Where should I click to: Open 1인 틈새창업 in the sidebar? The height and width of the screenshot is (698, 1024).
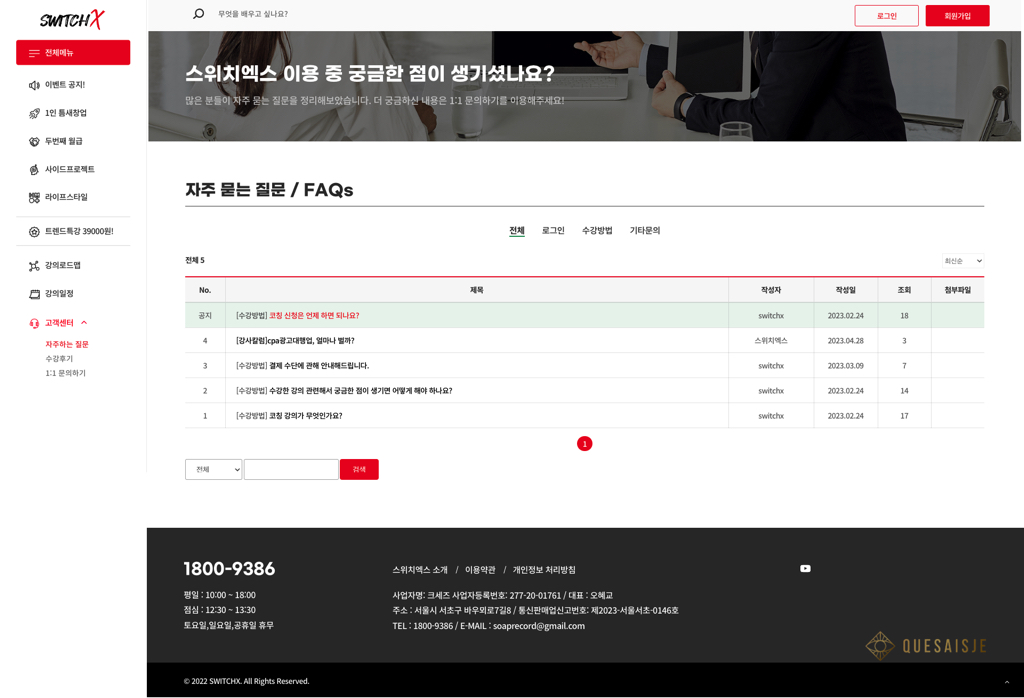tap(65, 113)
